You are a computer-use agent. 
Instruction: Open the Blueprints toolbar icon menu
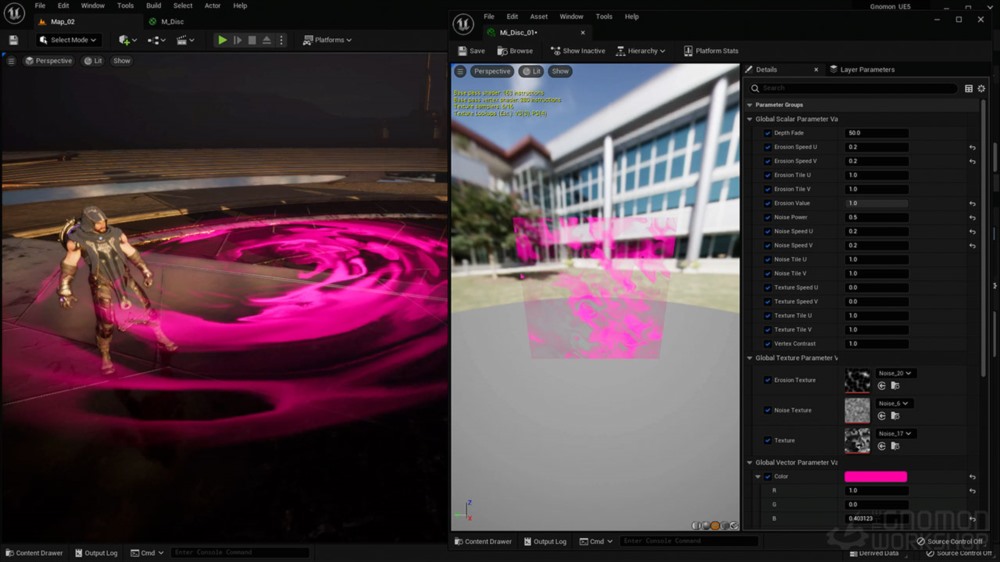pyautogui.click(x=154, y=40)
